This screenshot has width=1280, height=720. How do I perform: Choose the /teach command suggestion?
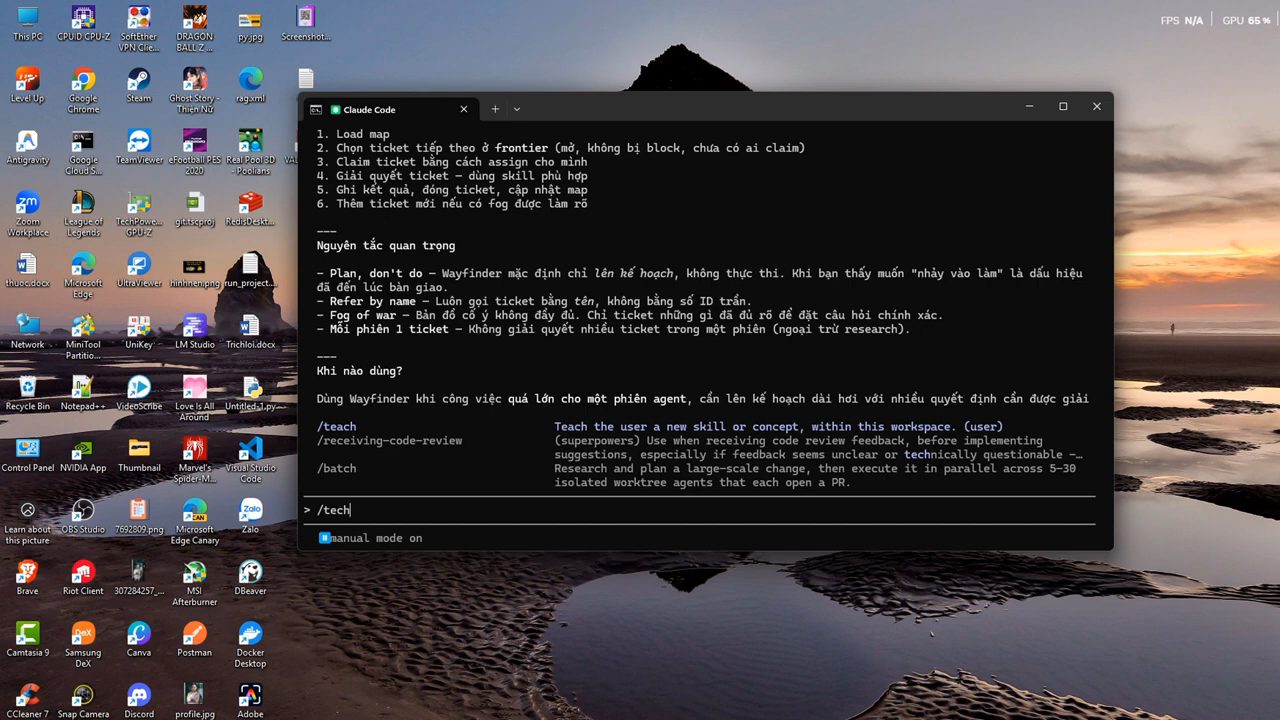[x=698, y=427]
